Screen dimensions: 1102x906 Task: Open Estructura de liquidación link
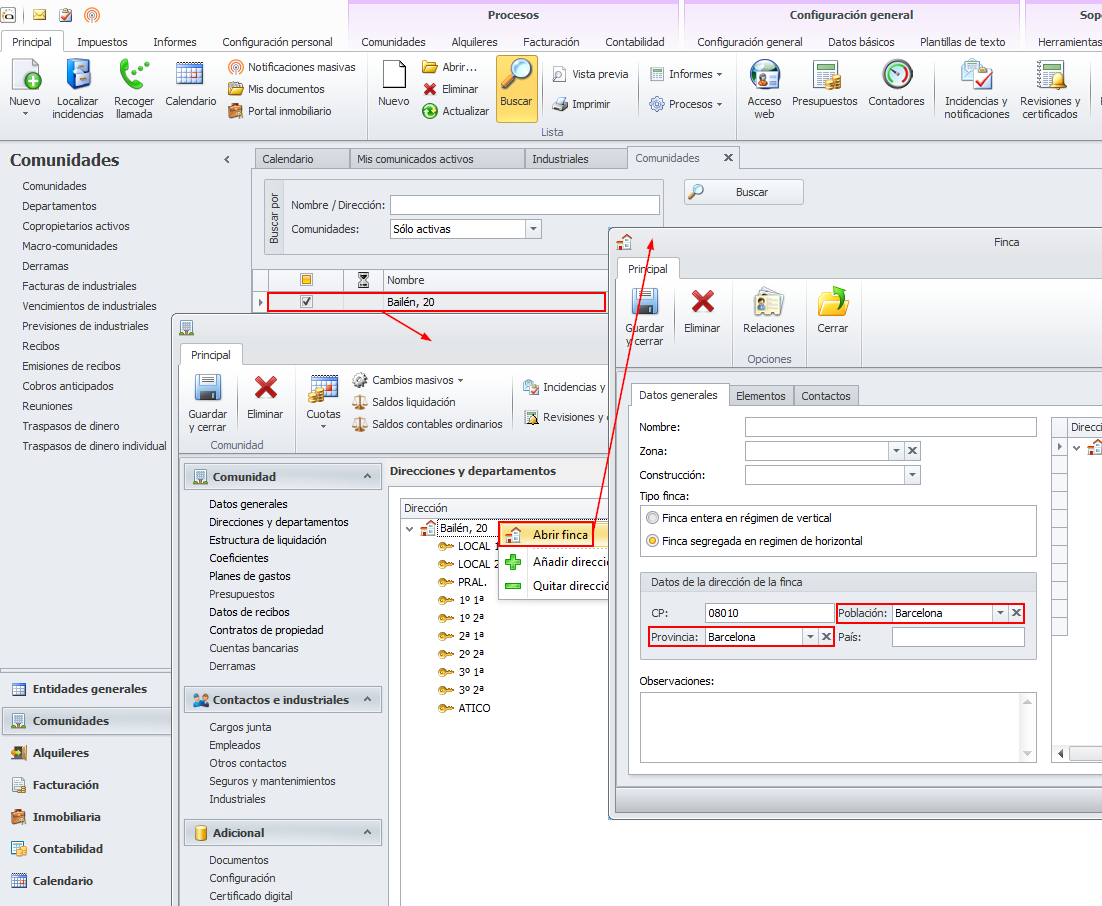click(x=267, y=540)
